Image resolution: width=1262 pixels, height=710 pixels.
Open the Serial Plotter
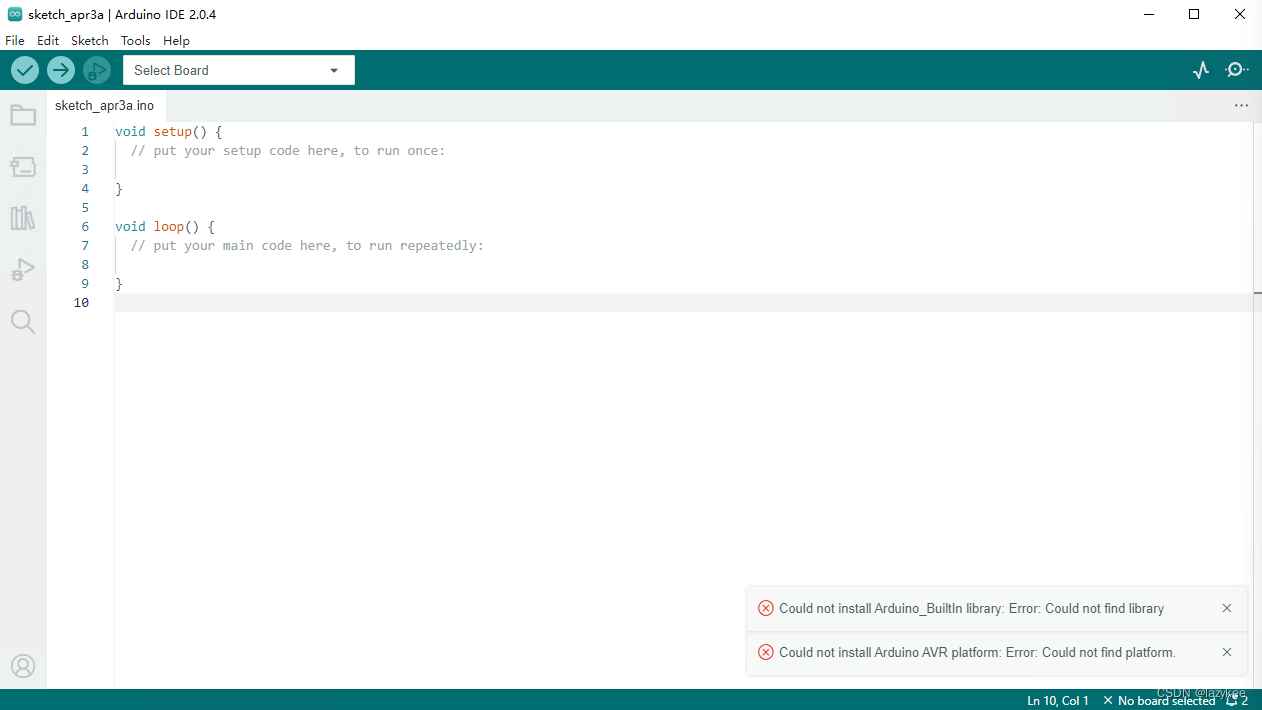coord(1201,70)
